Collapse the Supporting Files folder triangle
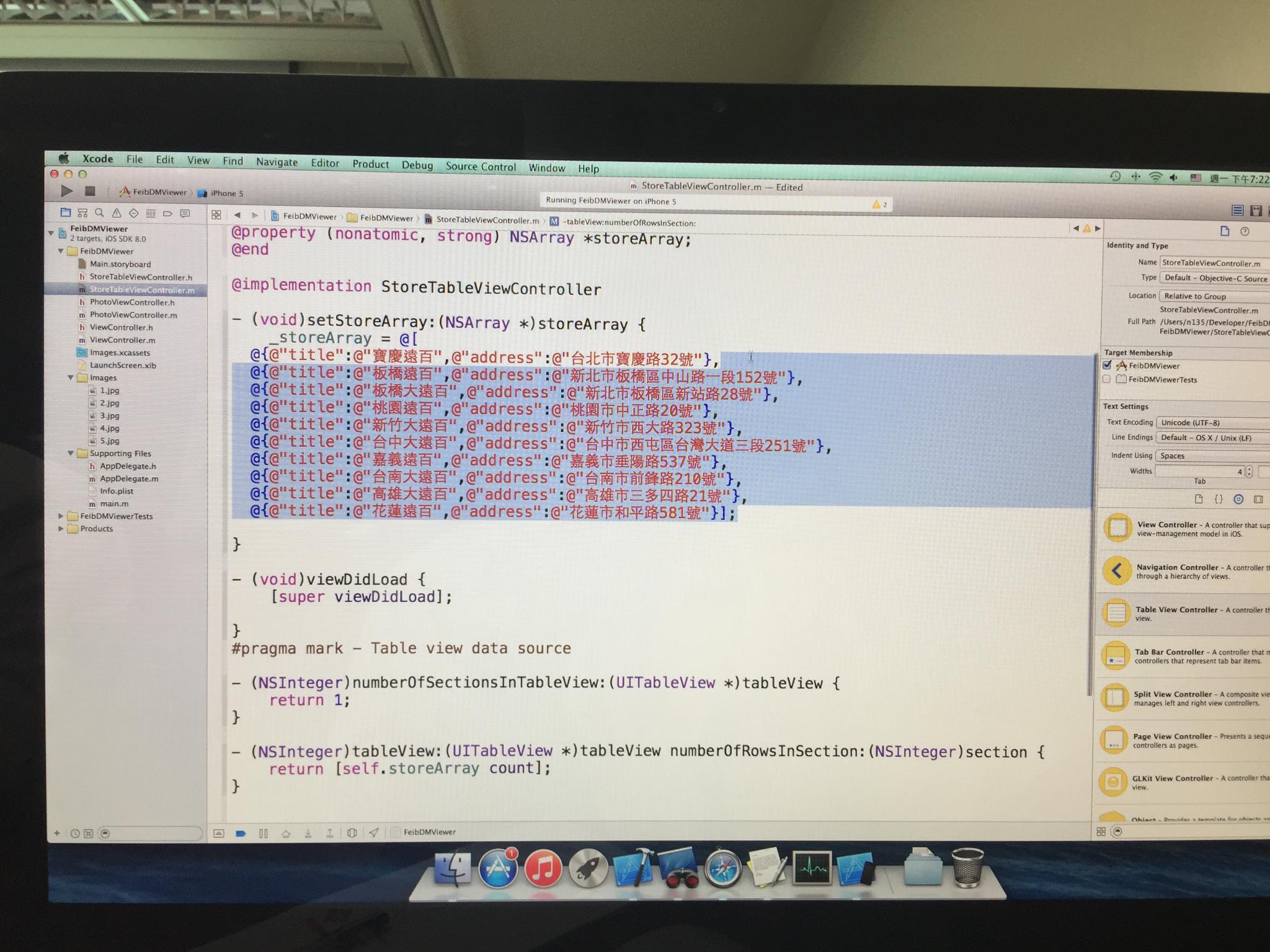The image size is (1270, 952). coord(71,453)
